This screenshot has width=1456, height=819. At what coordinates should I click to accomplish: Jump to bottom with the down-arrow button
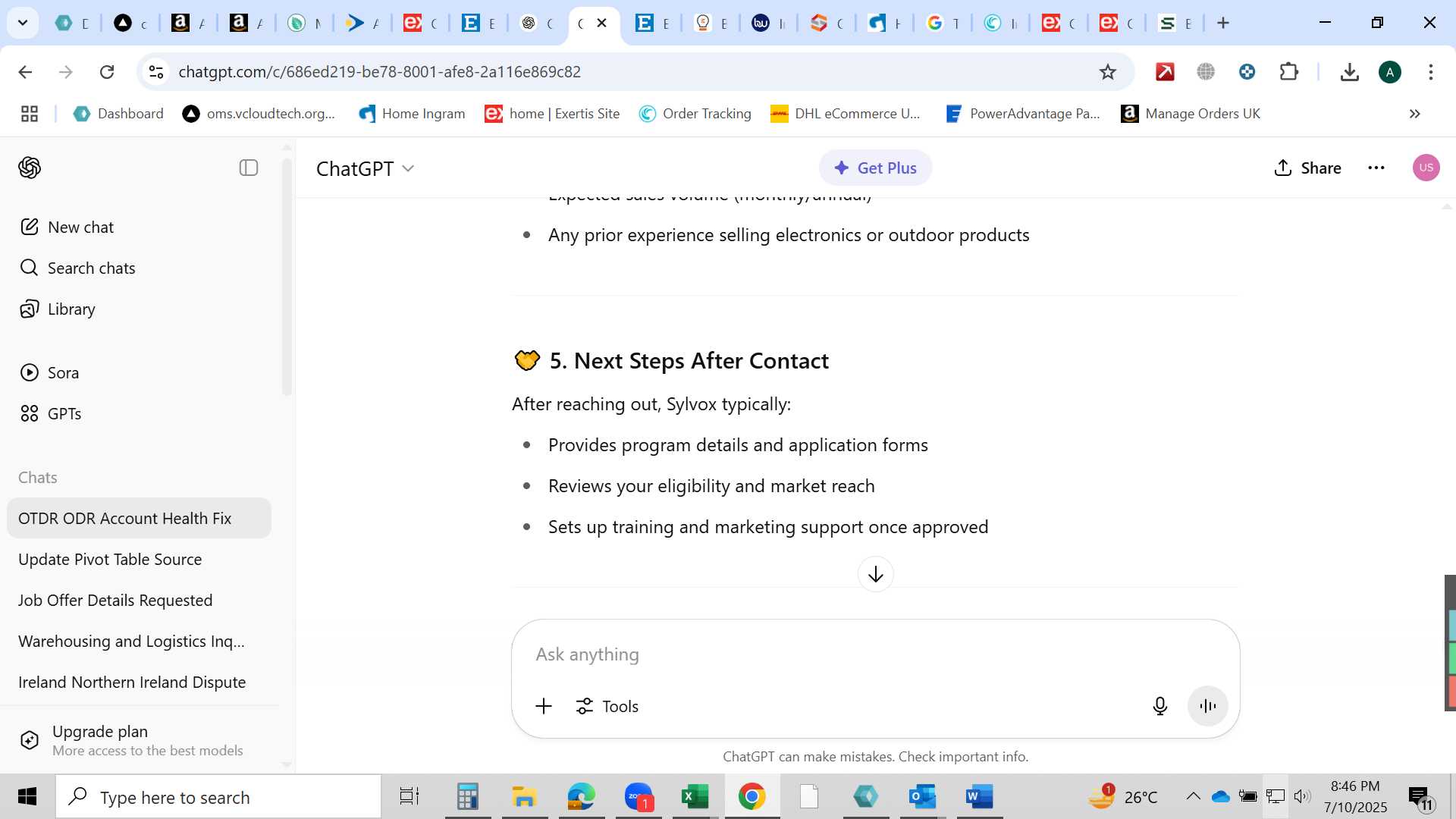(876, 574)
